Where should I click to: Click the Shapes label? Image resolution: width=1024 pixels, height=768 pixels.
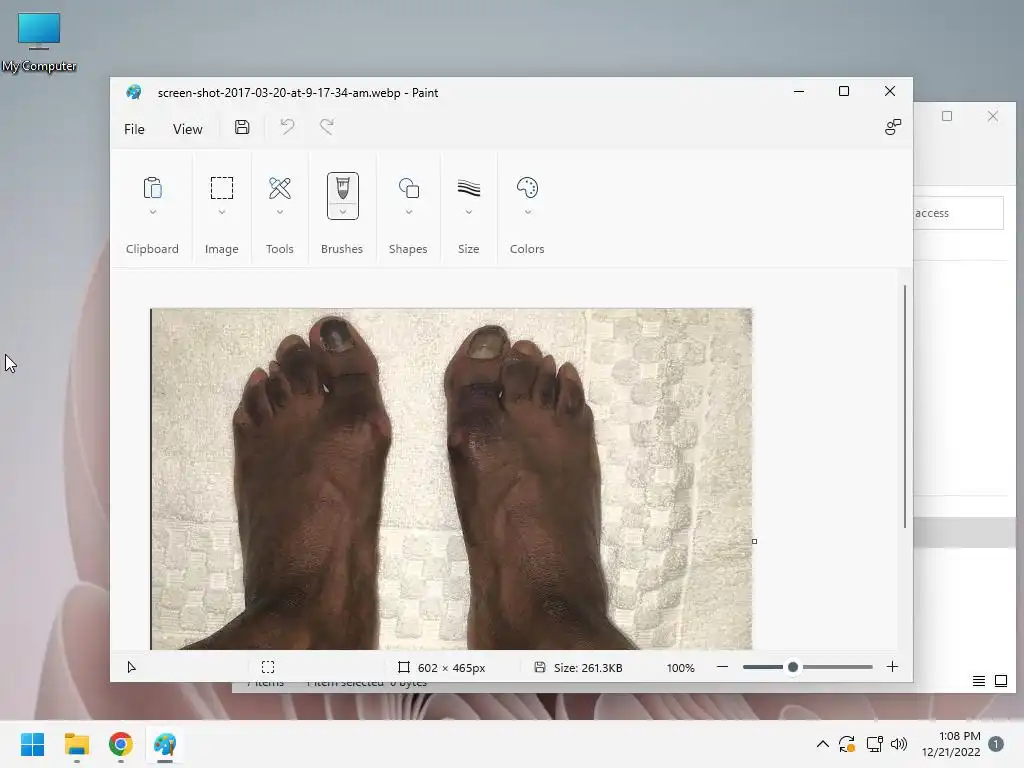tap(408, 249)
